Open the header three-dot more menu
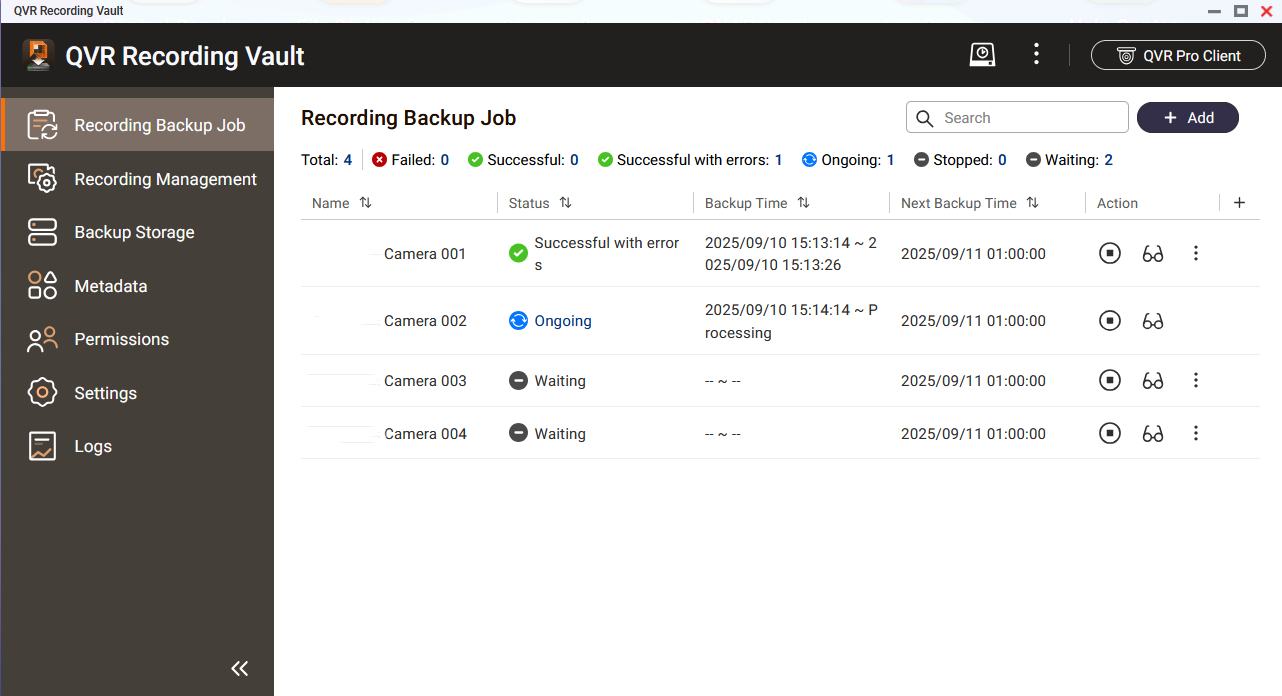 [x=1037, y=55]
